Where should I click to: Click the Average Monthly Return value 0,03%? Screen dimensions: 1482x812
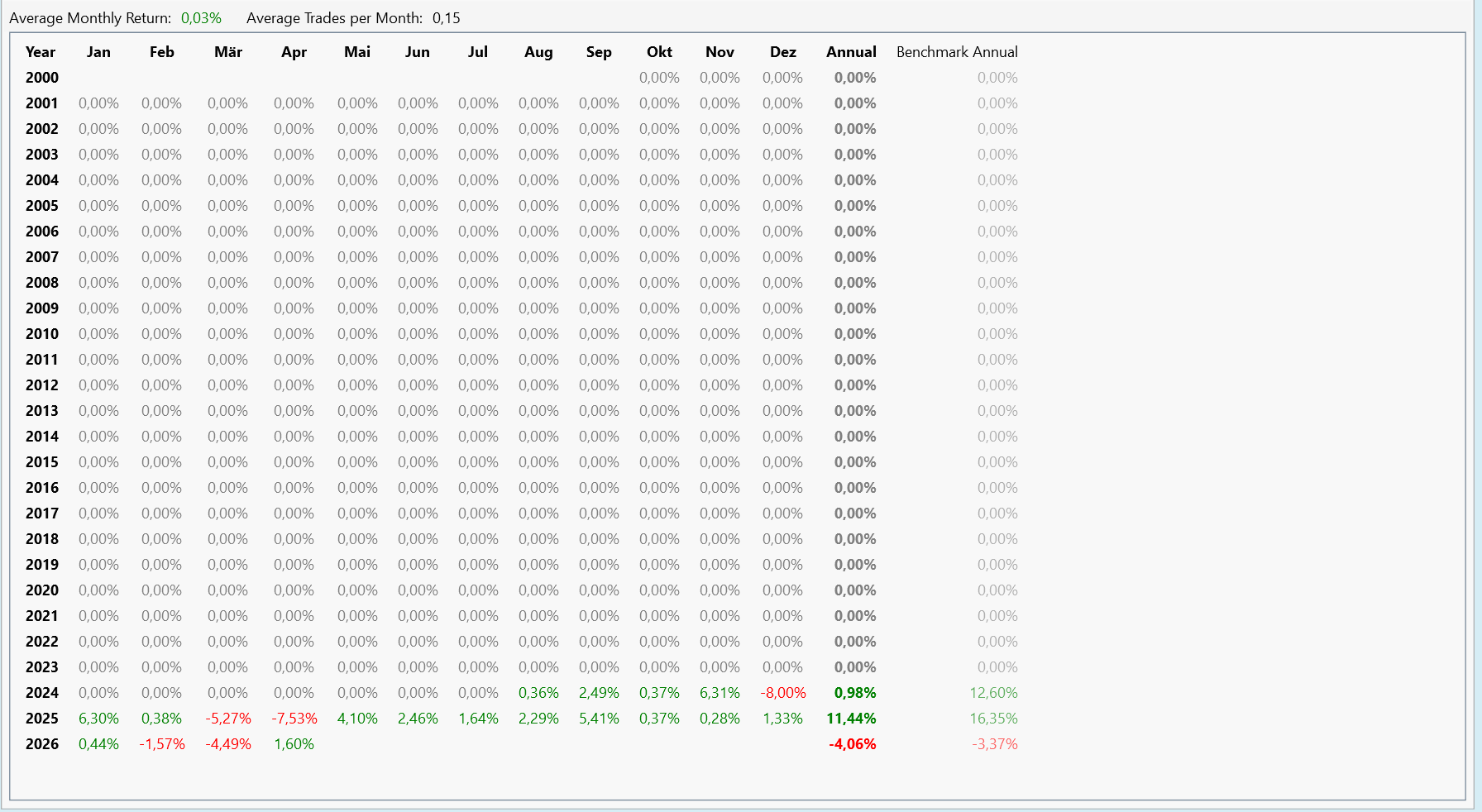coord(201,18)
